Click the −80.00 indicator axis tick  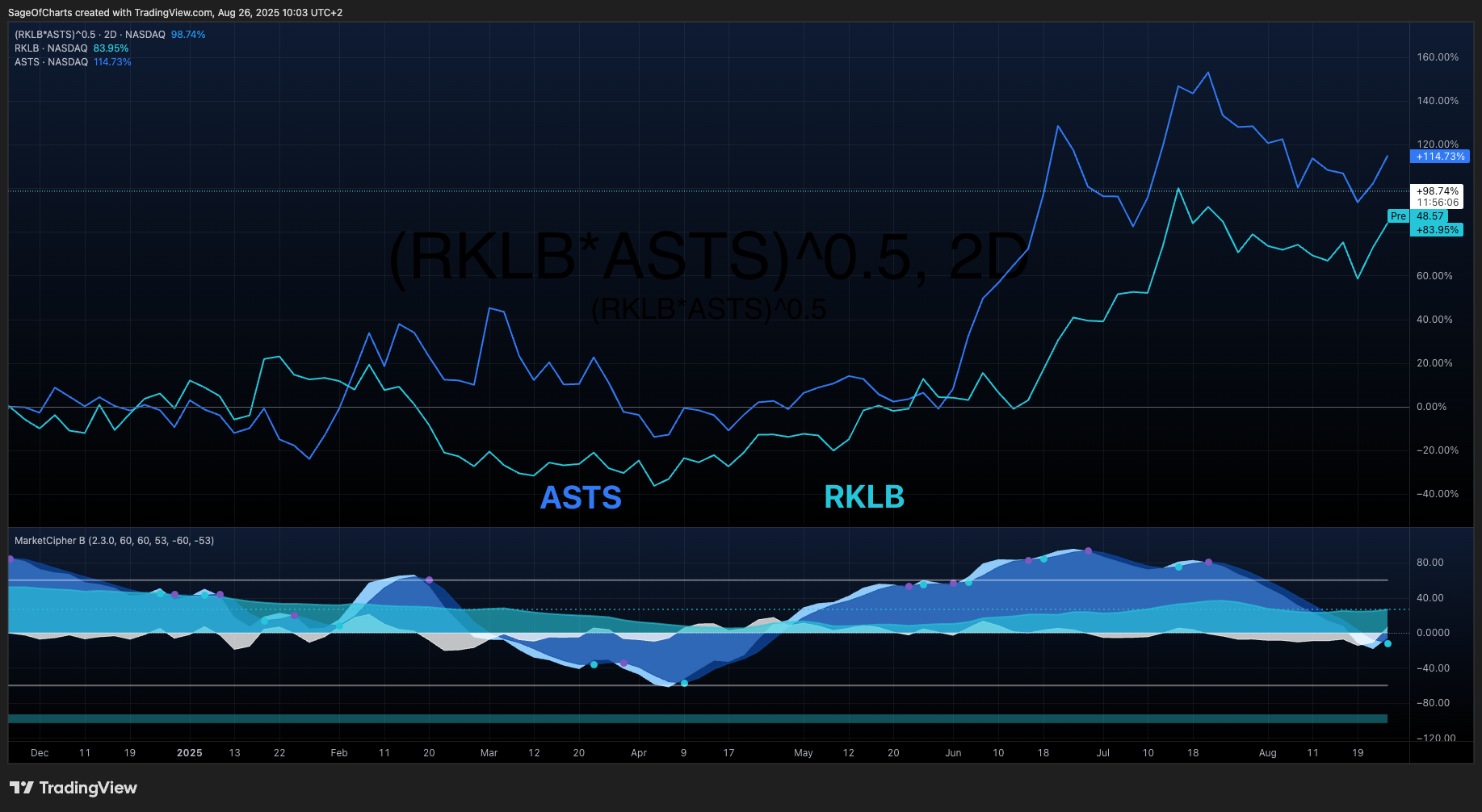[1433, 703]
